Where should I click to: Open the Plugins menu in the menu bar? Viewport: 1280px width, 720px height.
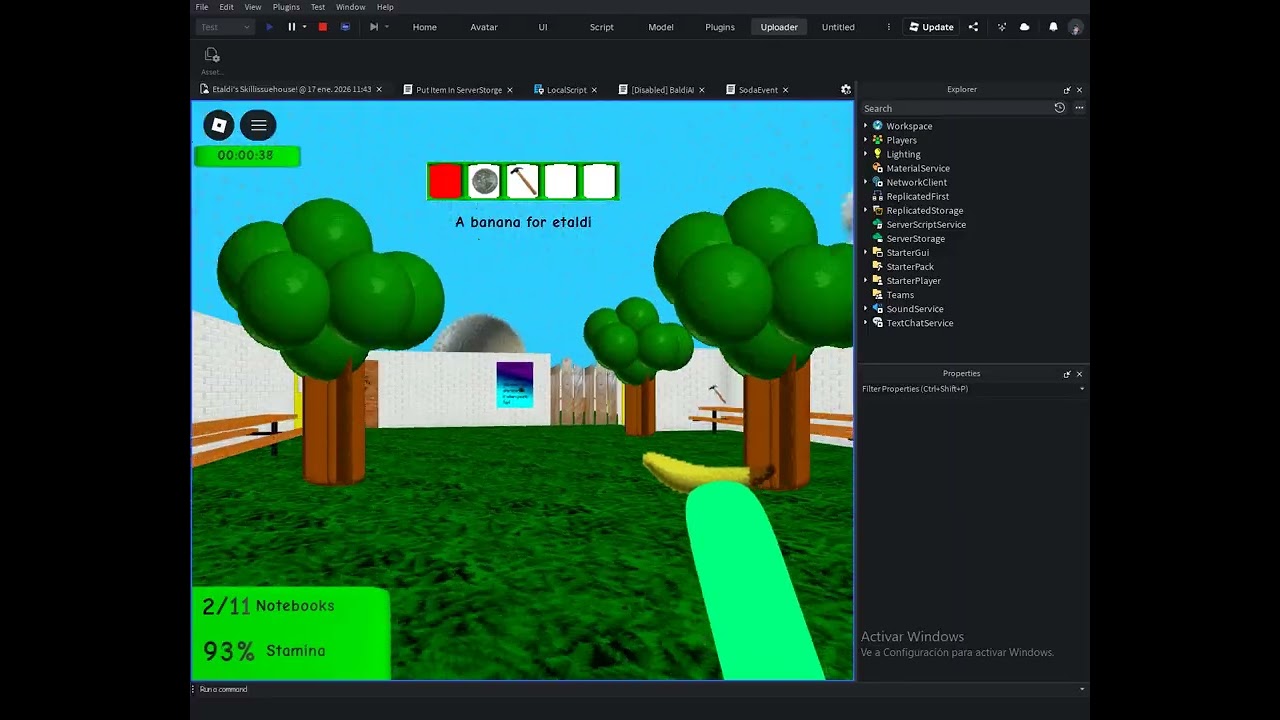[x=286, y=7]
